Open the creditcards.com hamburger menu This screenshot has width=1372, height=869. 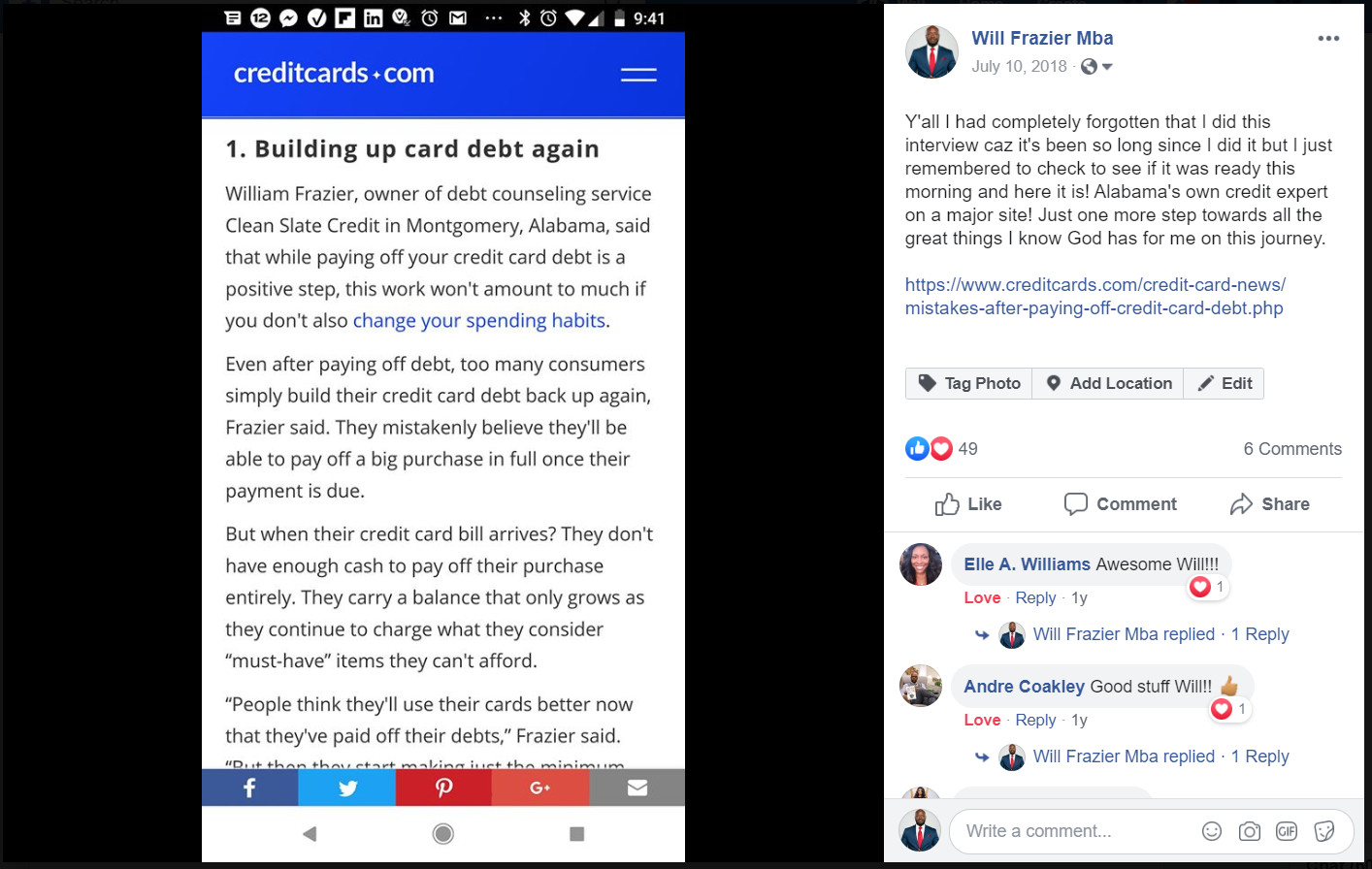click(x=638, y=75)
